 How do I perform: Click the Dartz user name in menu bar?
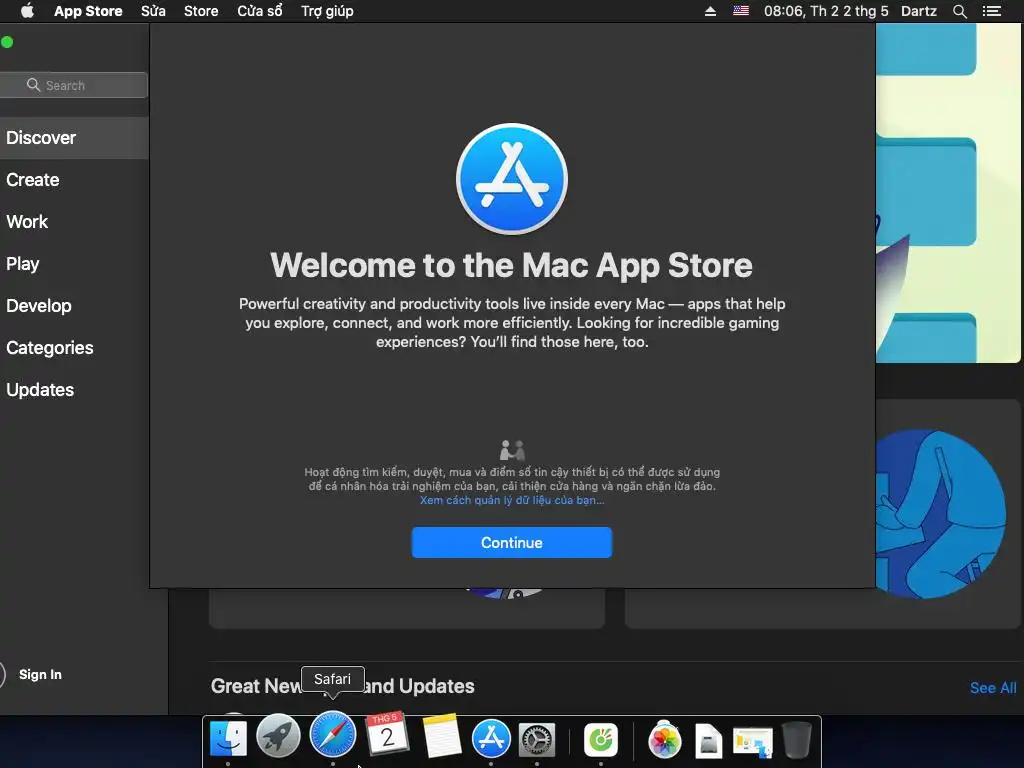[918, 11]
